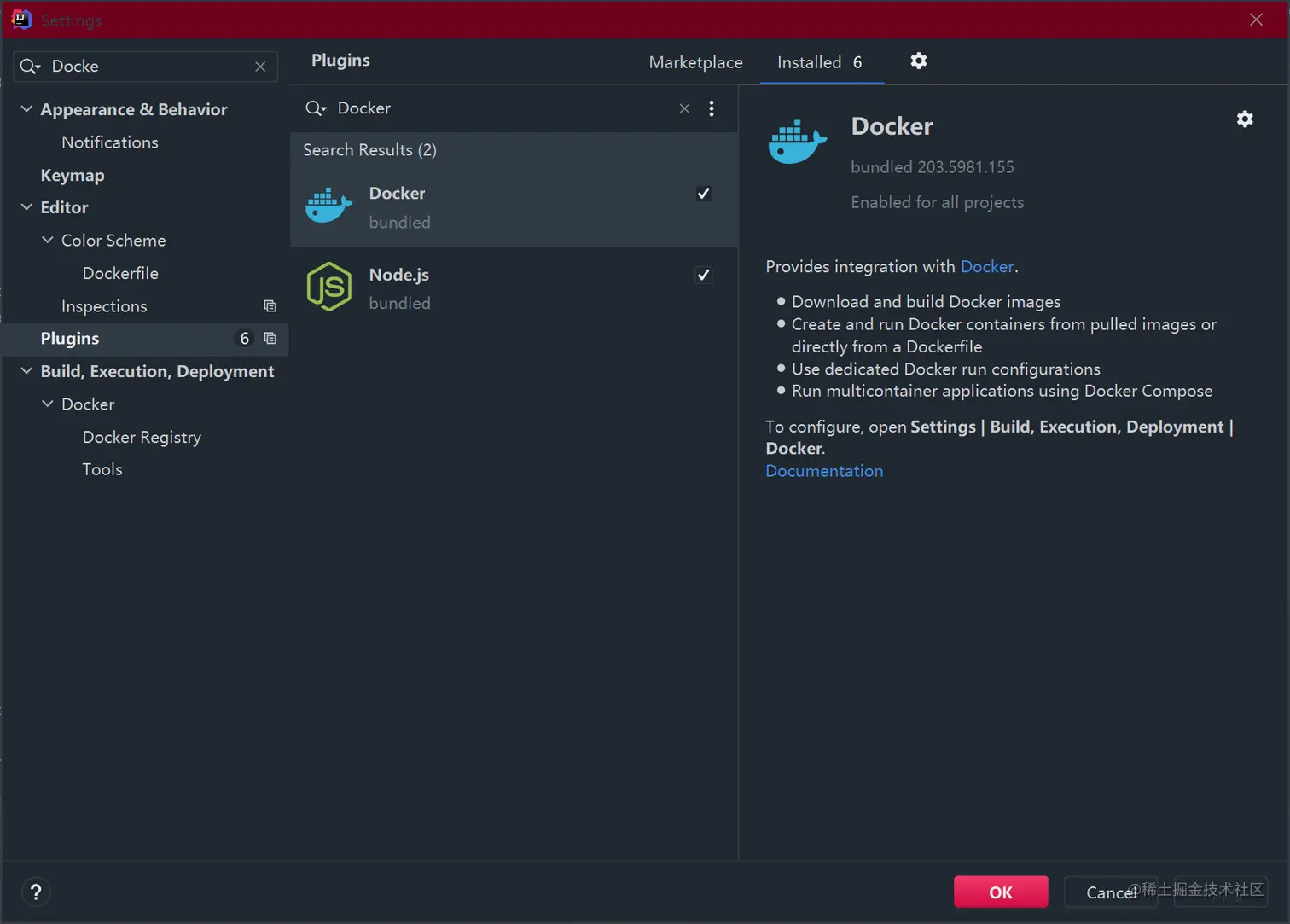1290x924 pixels.
Task: Collapse the Editor tree section
Action: click(26, 207)
